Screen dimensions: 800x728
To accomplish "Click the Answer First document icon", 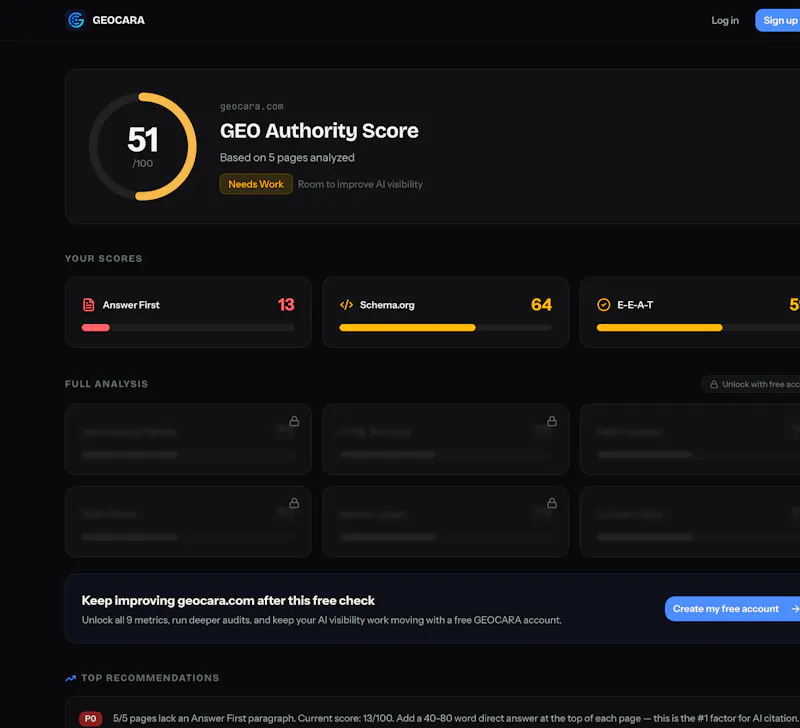I will coord(89,305).
